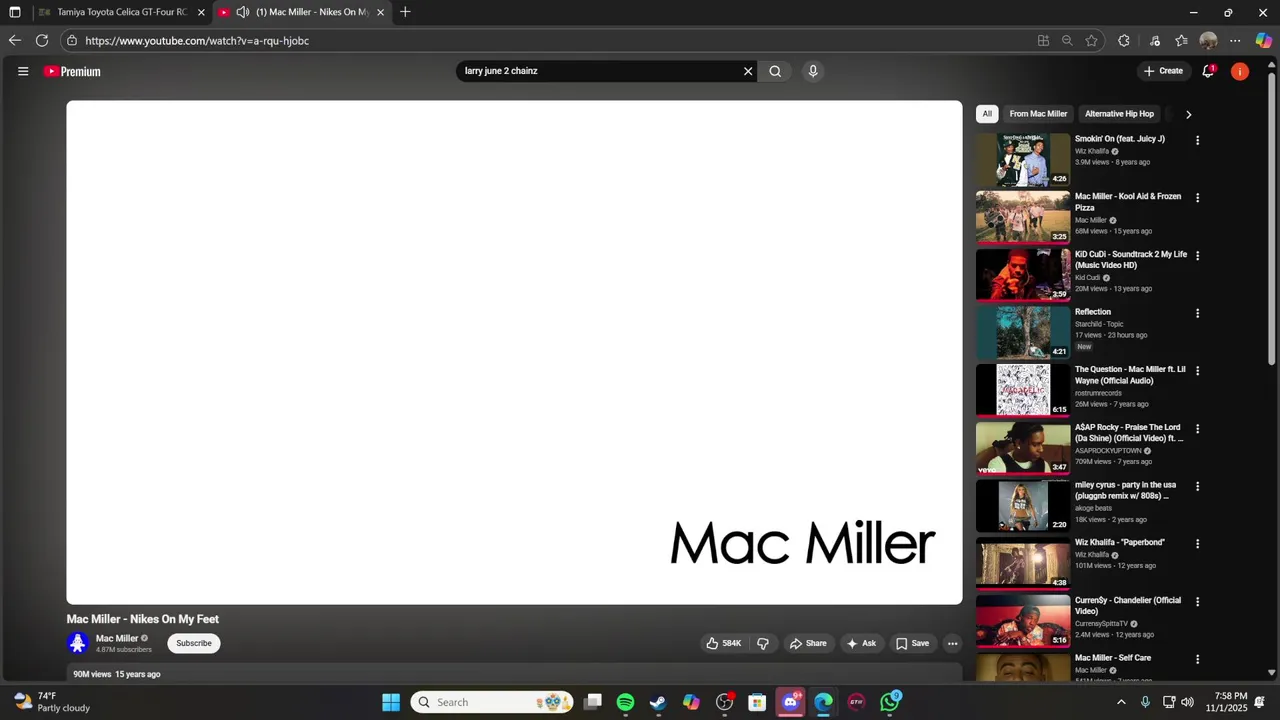The height and width of the screenshot is (720, 1280).
Task: Open the browser profile picture
Action: (1208, 41)
